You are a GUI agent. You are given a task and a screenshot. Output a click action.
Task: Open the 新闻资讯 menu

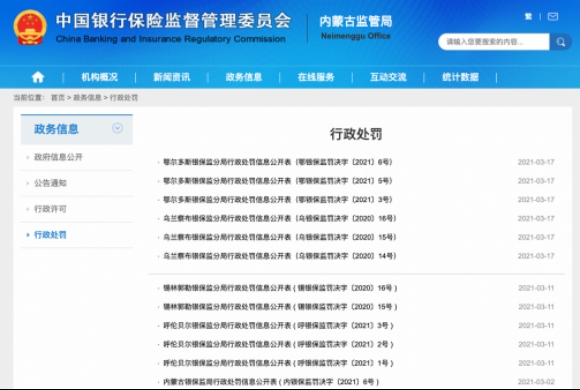click(172, 77)
